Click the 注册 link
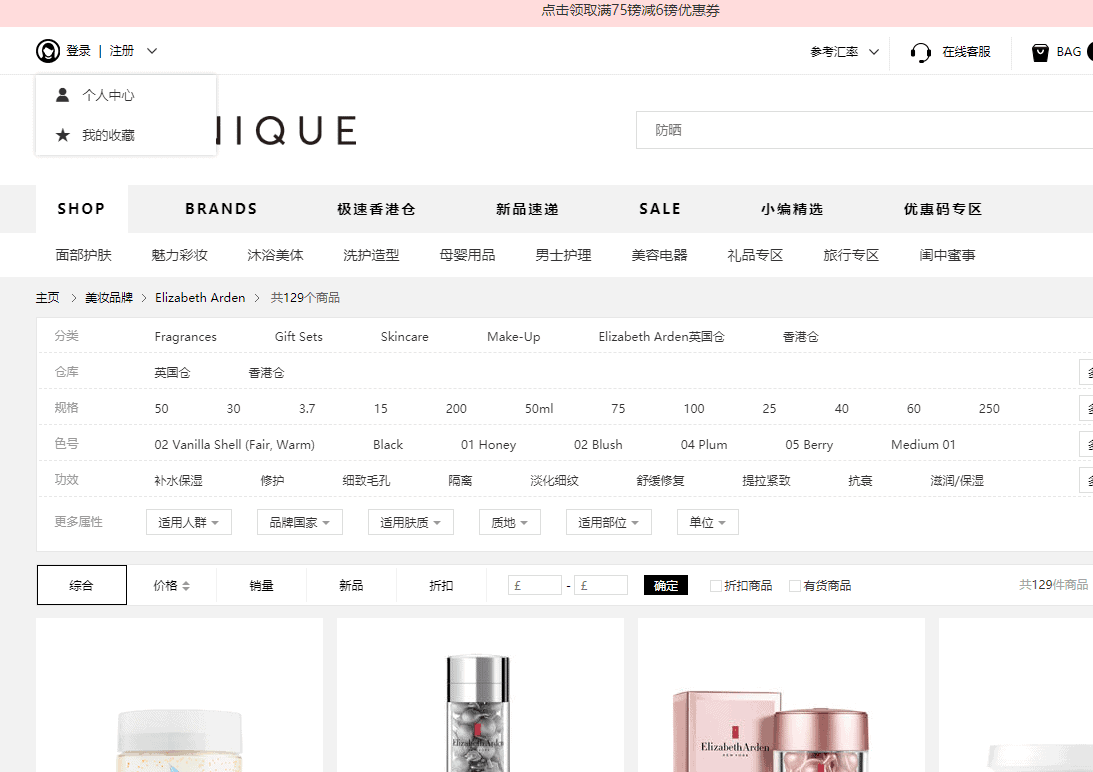 tap(121, 51)
